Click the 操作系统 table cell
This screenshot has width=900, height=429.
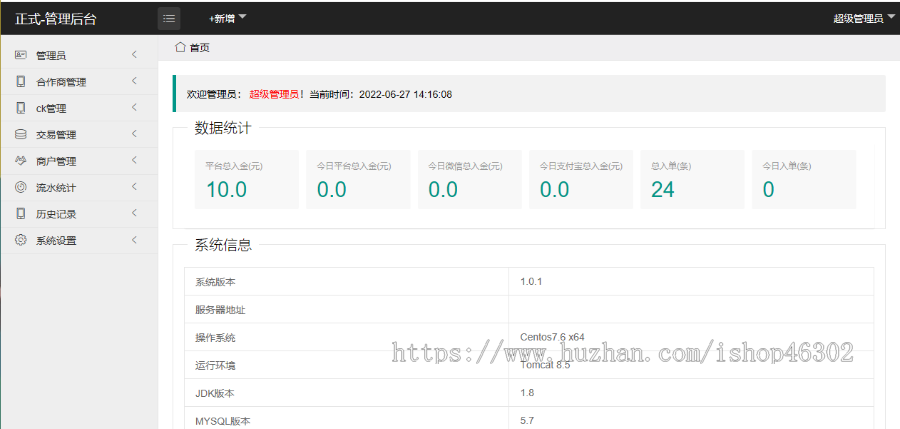click(x=346, y=337)
